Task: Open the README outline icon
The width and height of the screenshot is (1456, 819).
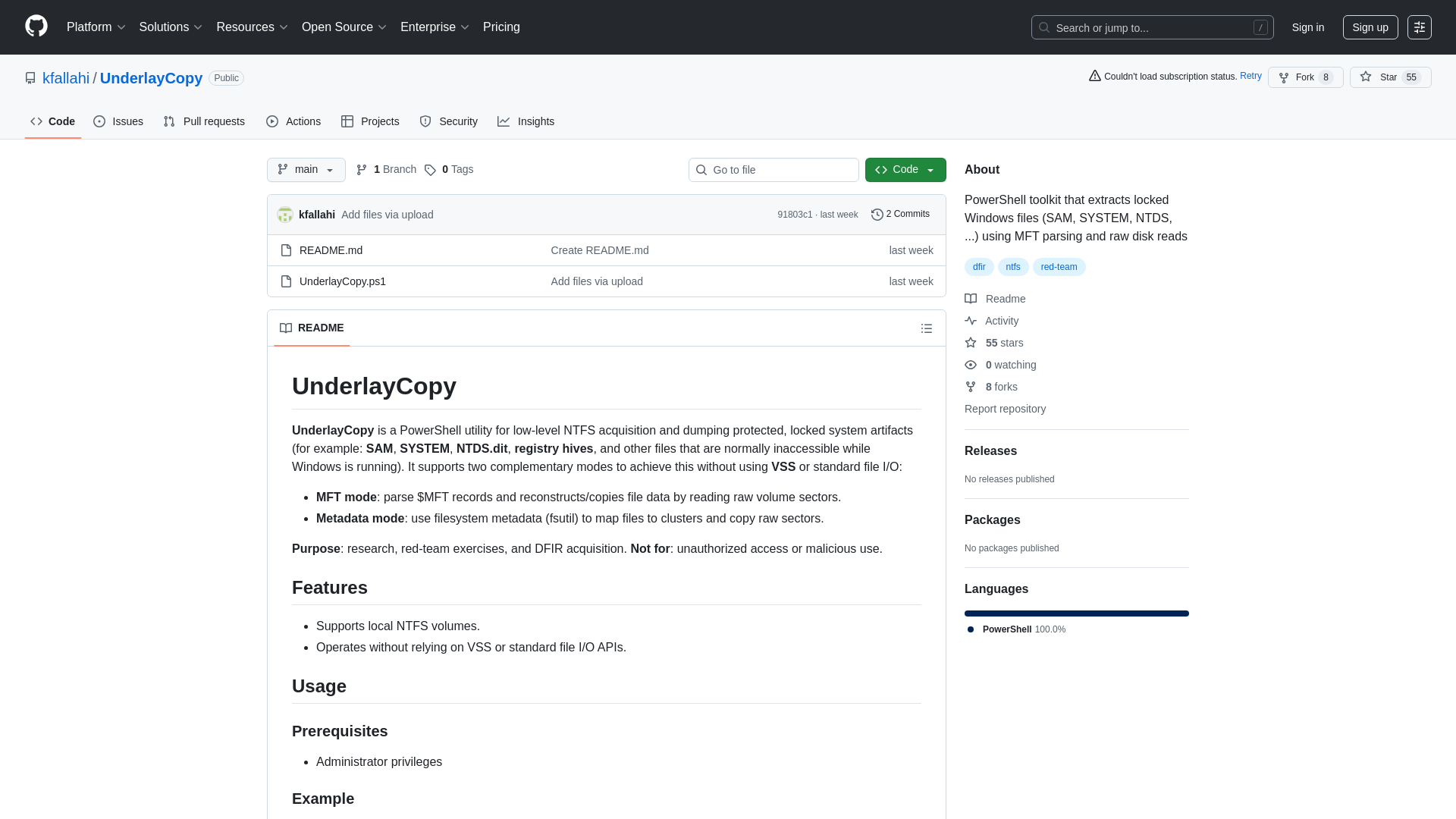Action: click(926, 328)
